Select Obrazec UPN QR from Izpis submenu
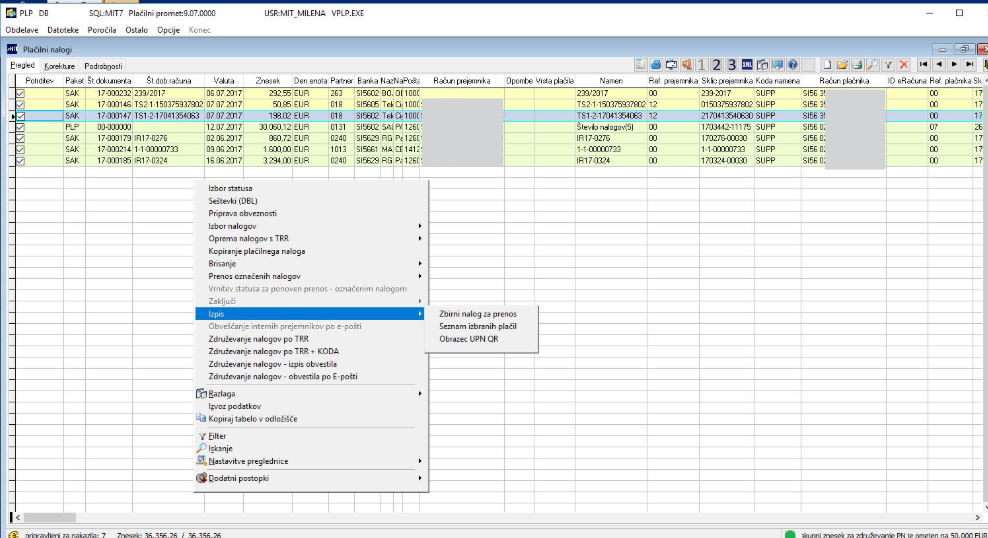The image size is (988, 538). 468,338
